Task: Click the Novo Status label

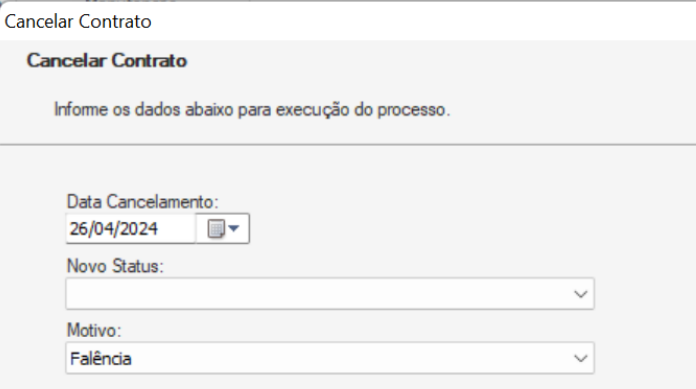Action: pyautogui.click(x=115, y=266)
